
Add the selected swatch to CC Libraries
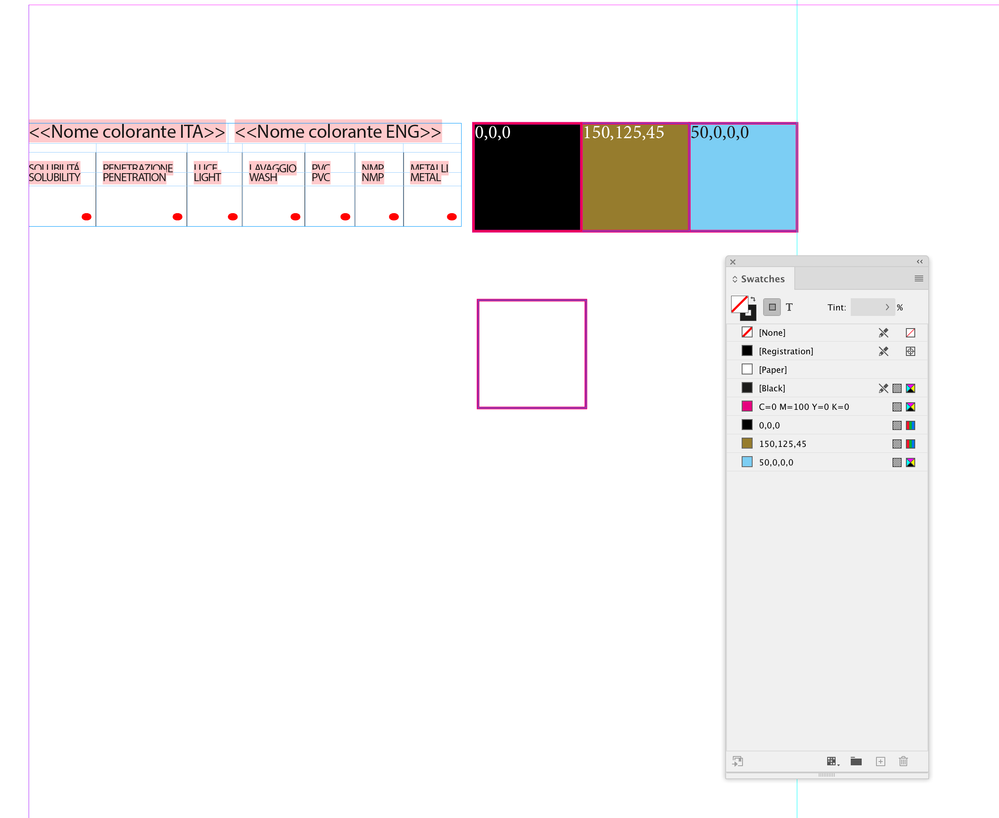pyautogui.click(x=737, y=761)
